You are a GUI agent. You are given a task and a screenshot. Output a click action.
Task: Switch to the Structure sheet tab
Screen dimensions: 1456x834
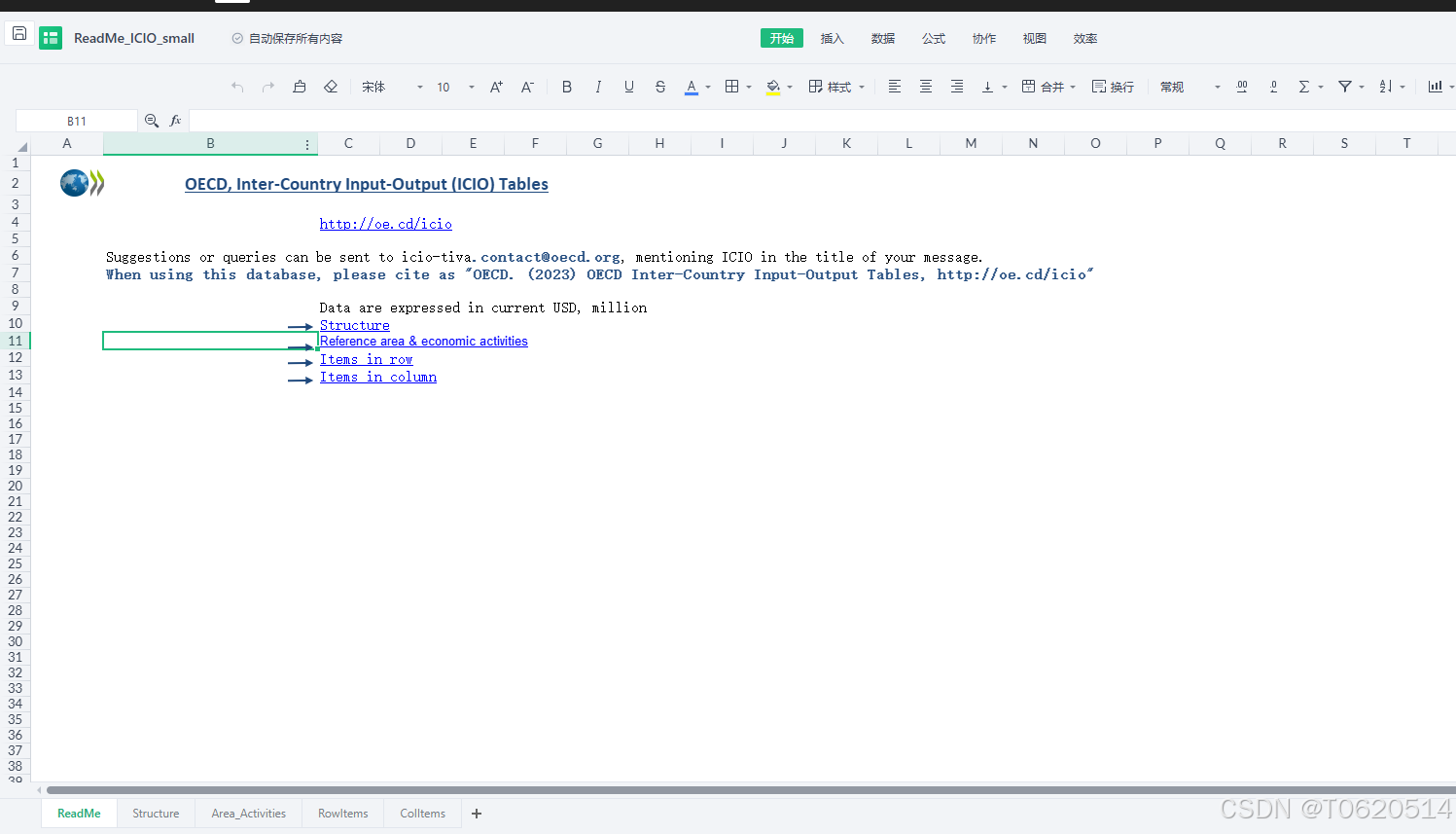point(156,814)
